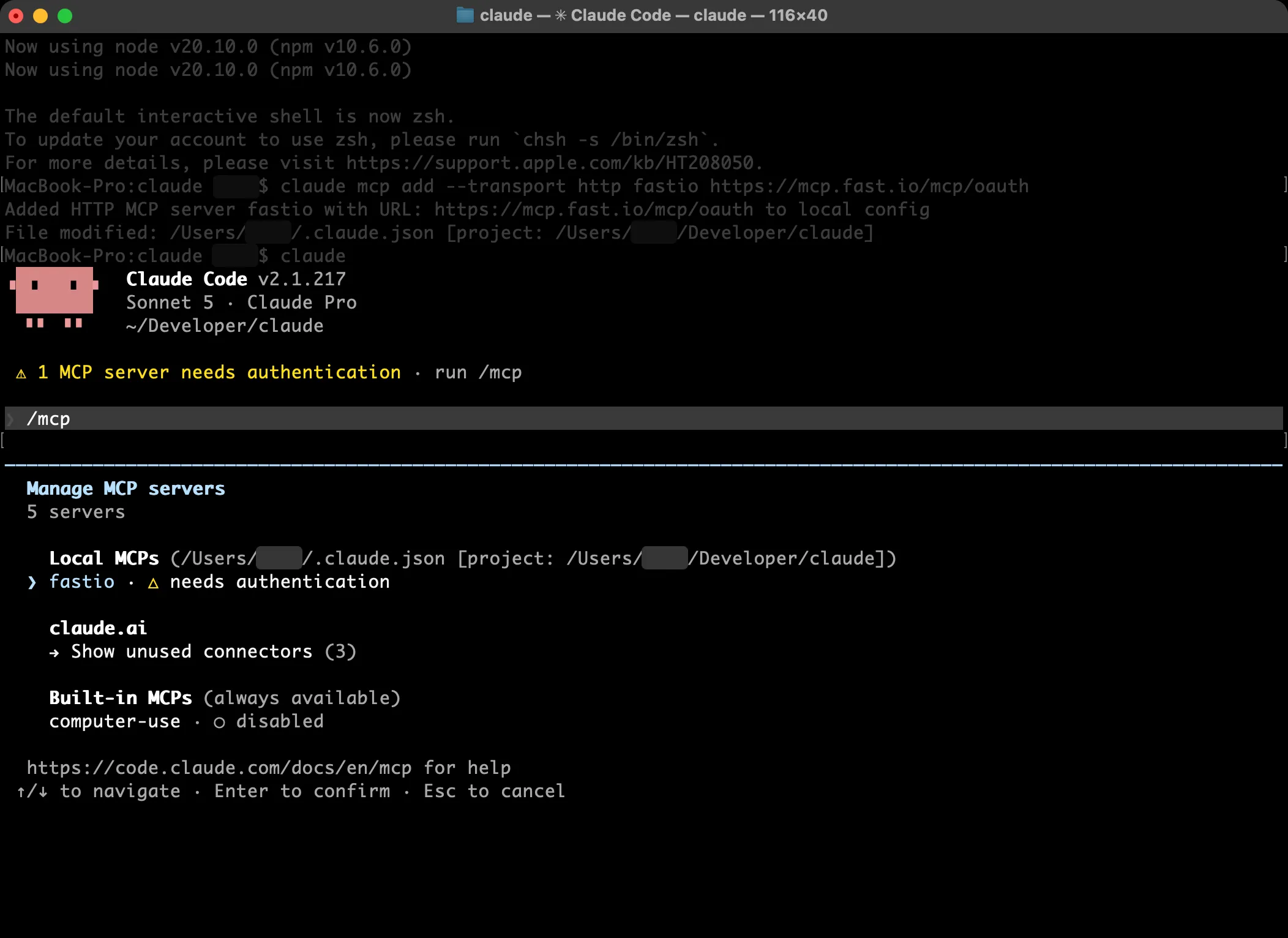1288x938 pixels.
Task: Click the disabled circle indicator for computer-use
Action: pyautogui.click(x=219, y=722)
